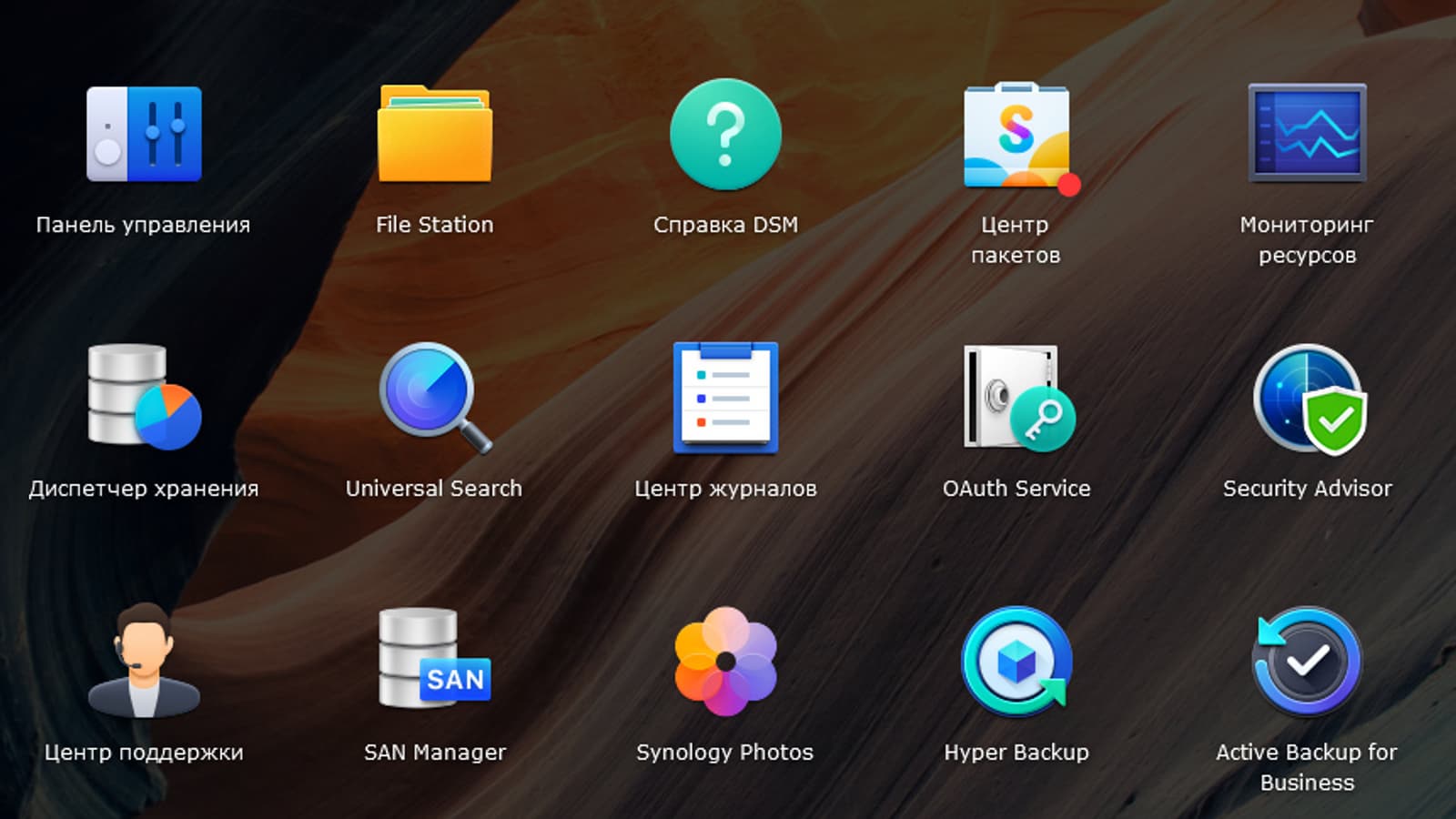This screenshot has width=1456, height=819.
Task: Open Диспетчер хранения storage manager icon
Action: tap(144, 396)
